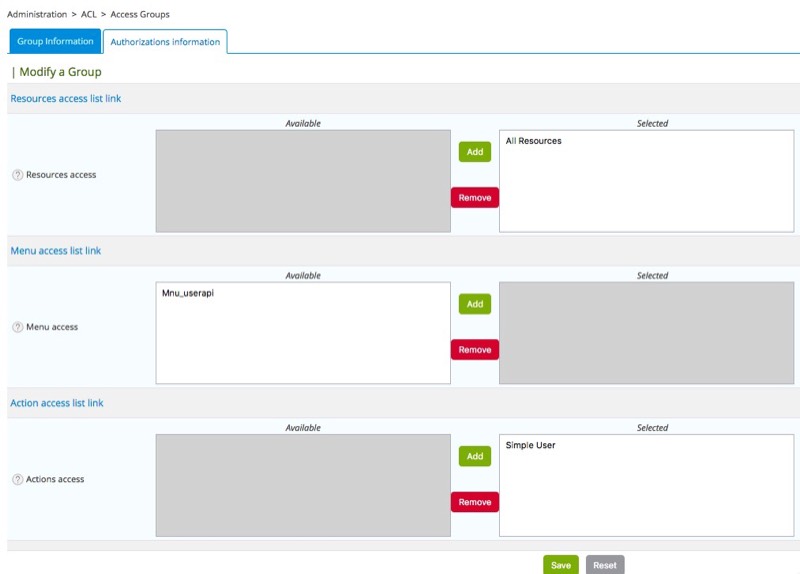Click help icon beside Actions access
The width and height of the screenshot is (800, 574).
17,479
